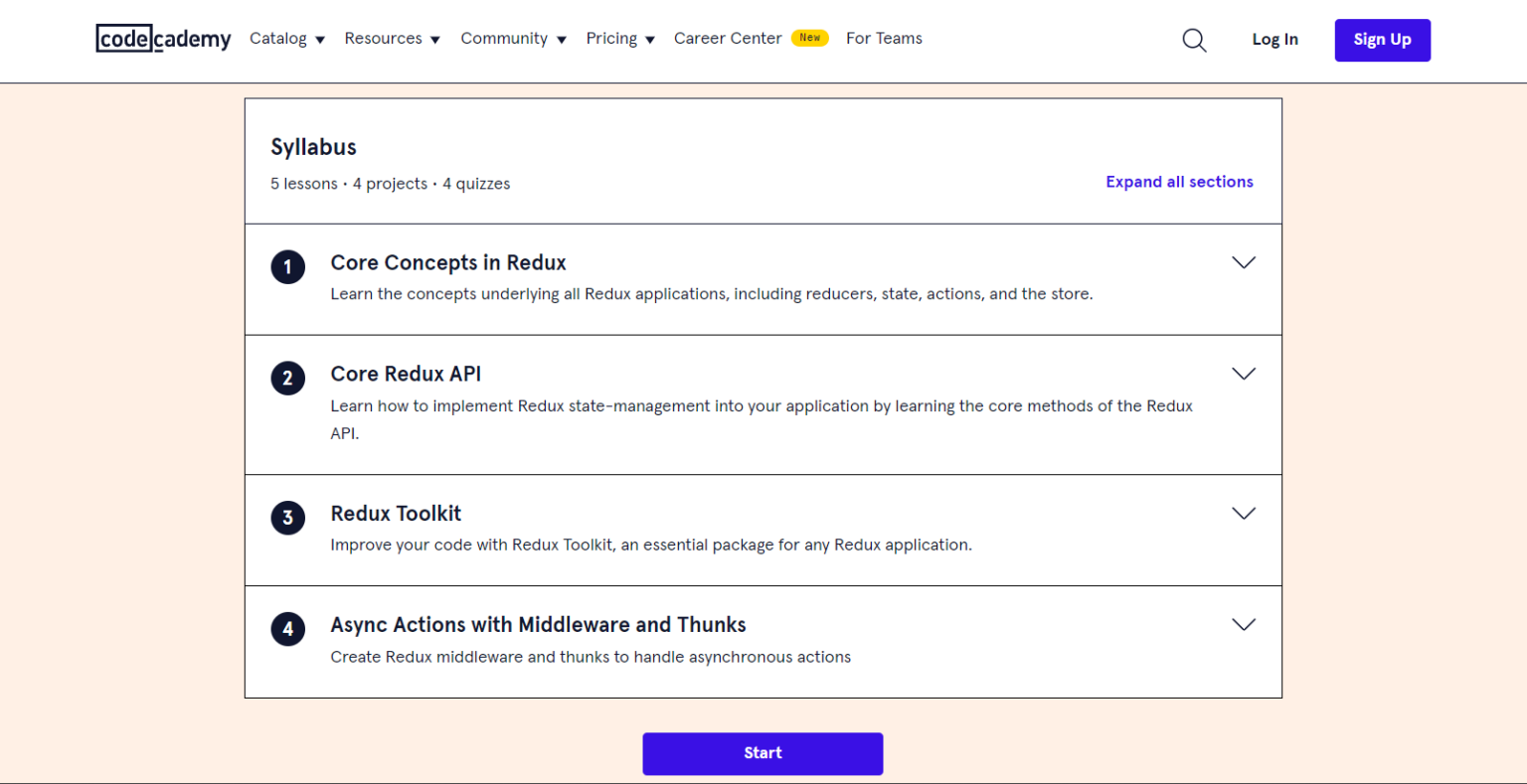Expand Core Redux API section chevron
This screenshot has height=784, width=1527.
1244,374
